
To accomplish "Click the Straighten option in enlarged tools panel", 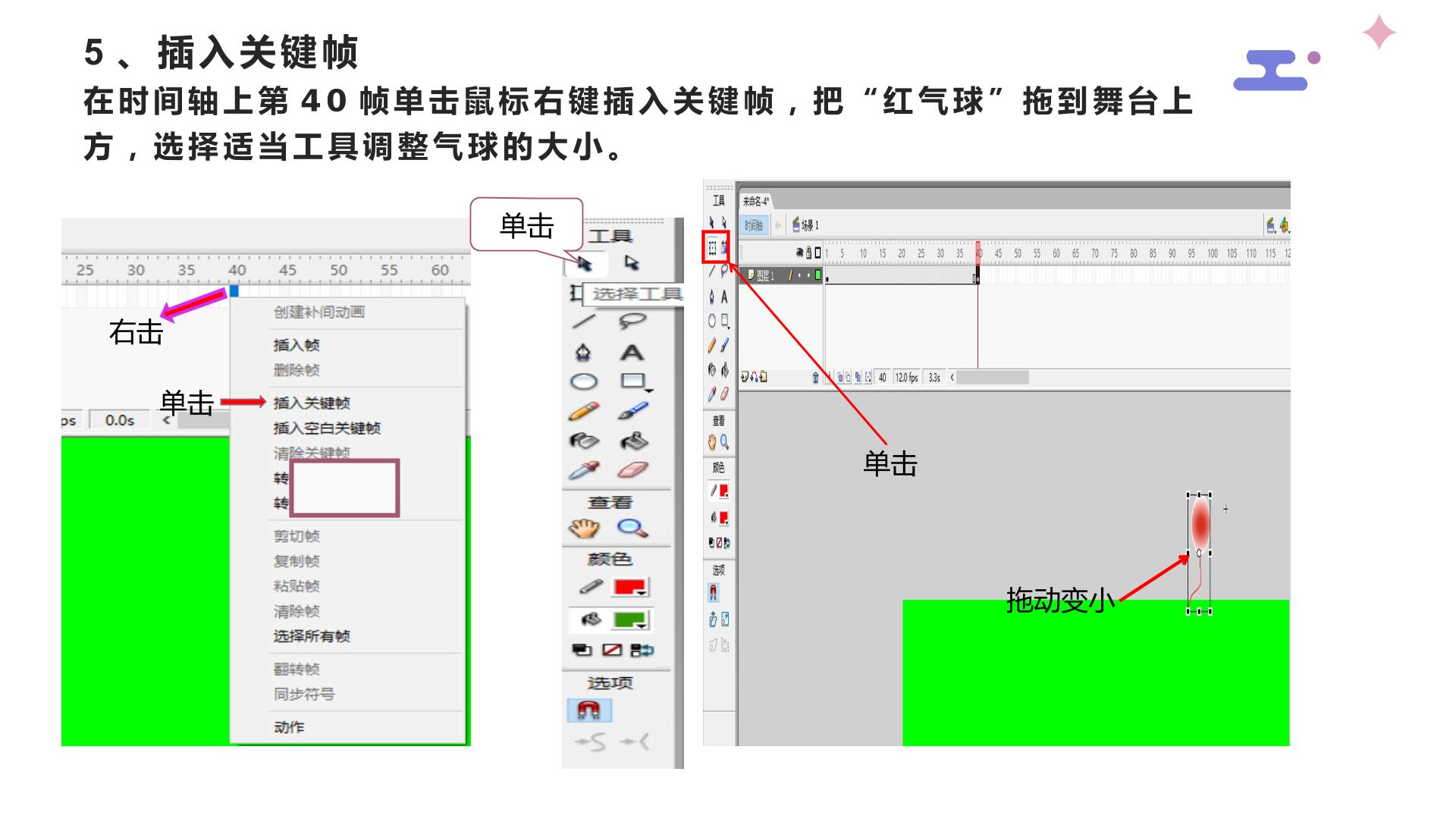I will point(634,742).
